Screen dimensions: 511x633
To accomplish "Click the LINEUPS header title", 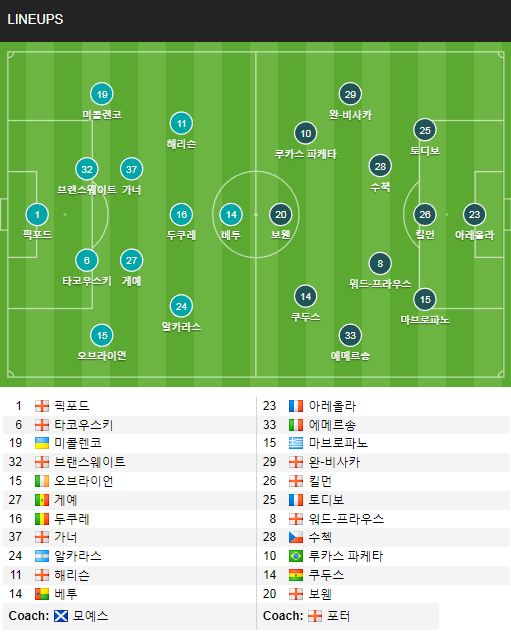I will [x=35, y=19].
